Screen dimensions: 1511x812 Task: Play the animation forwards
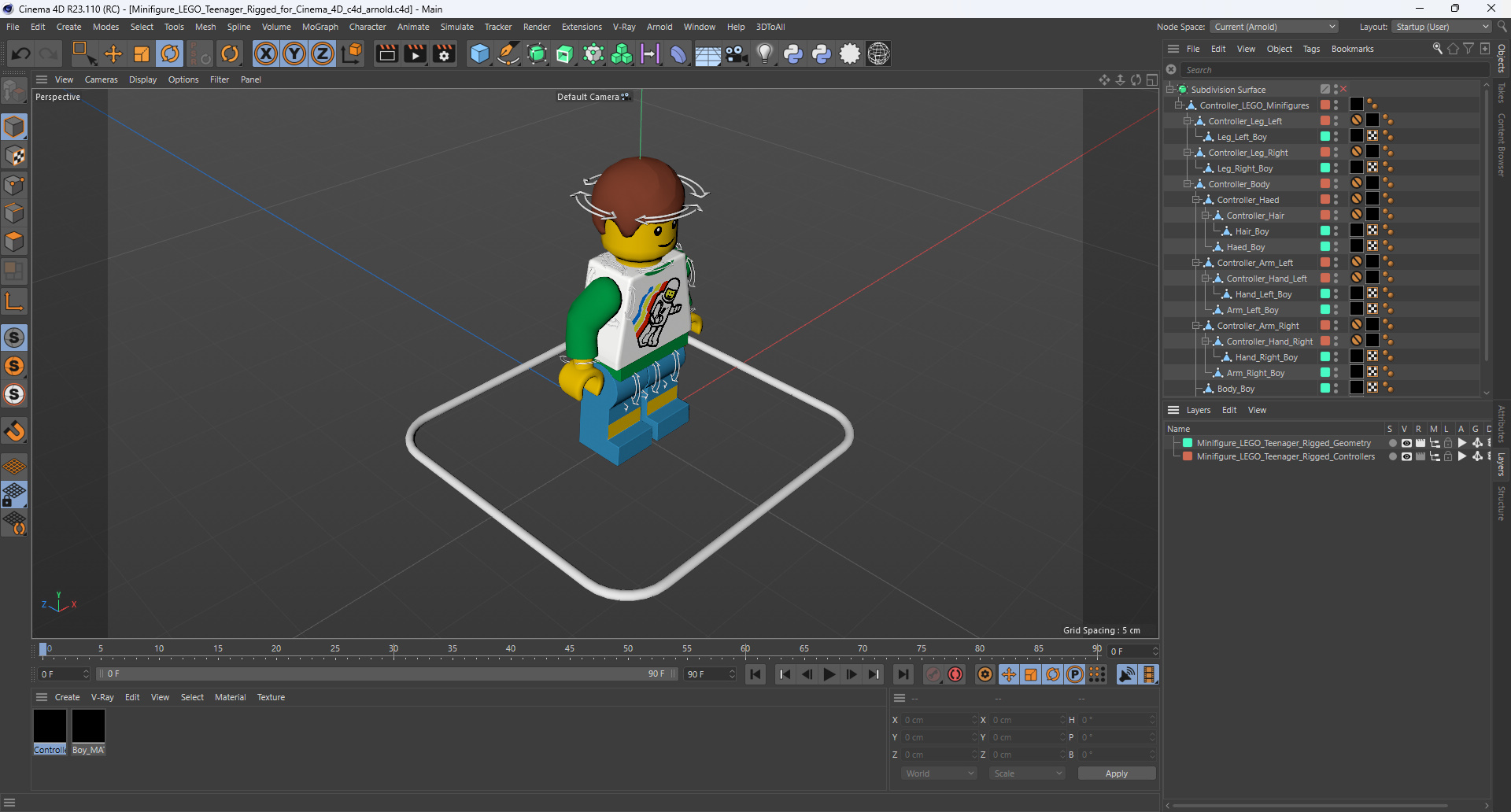[x=829, y=674]
